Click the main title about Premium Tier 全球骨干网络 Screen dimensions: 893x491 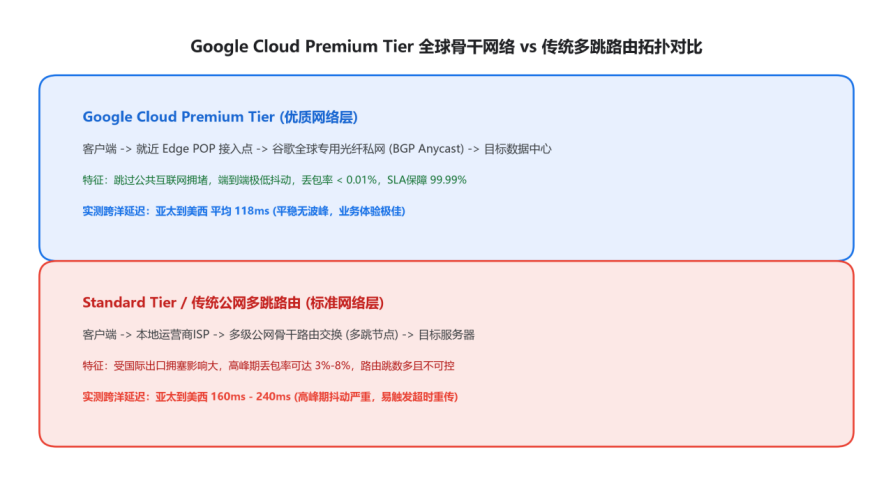[x=446, y=47]
